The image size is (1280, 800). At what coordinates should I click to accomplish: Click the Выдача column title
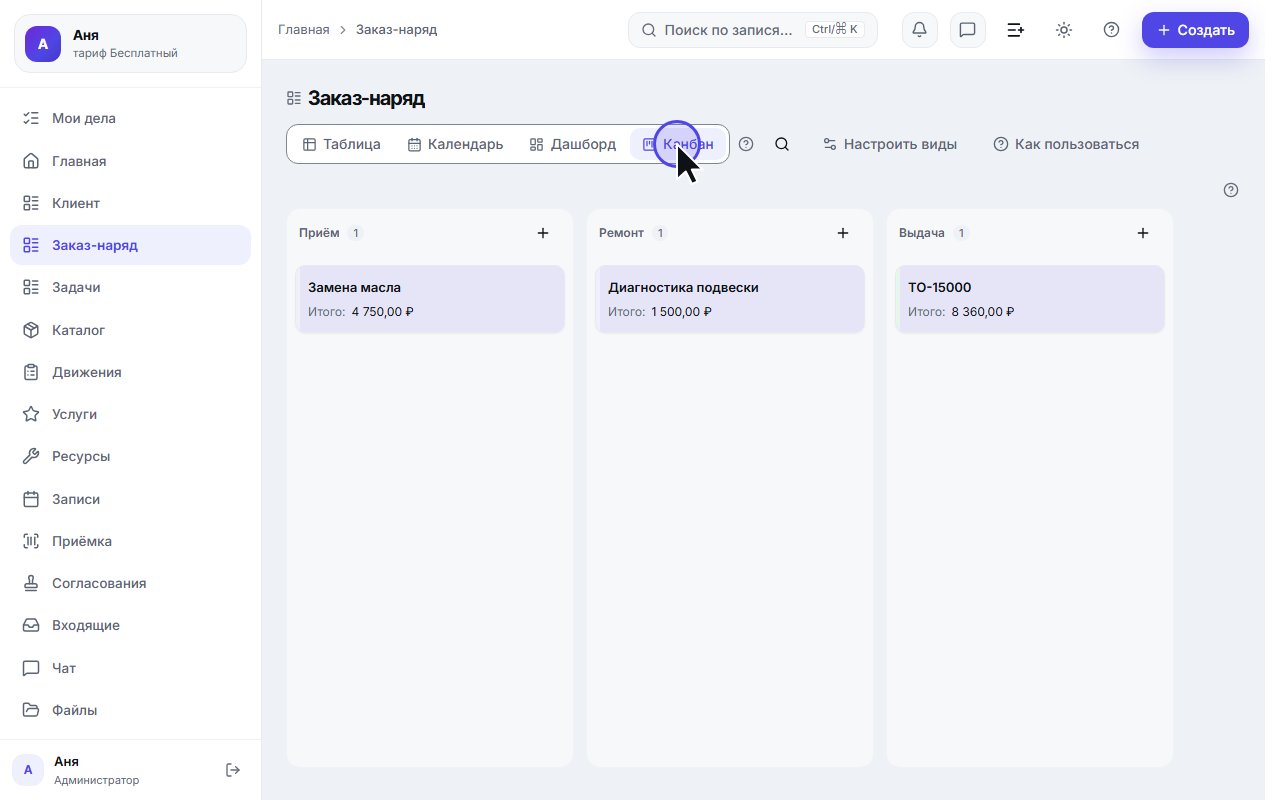(x=922, y=233)
